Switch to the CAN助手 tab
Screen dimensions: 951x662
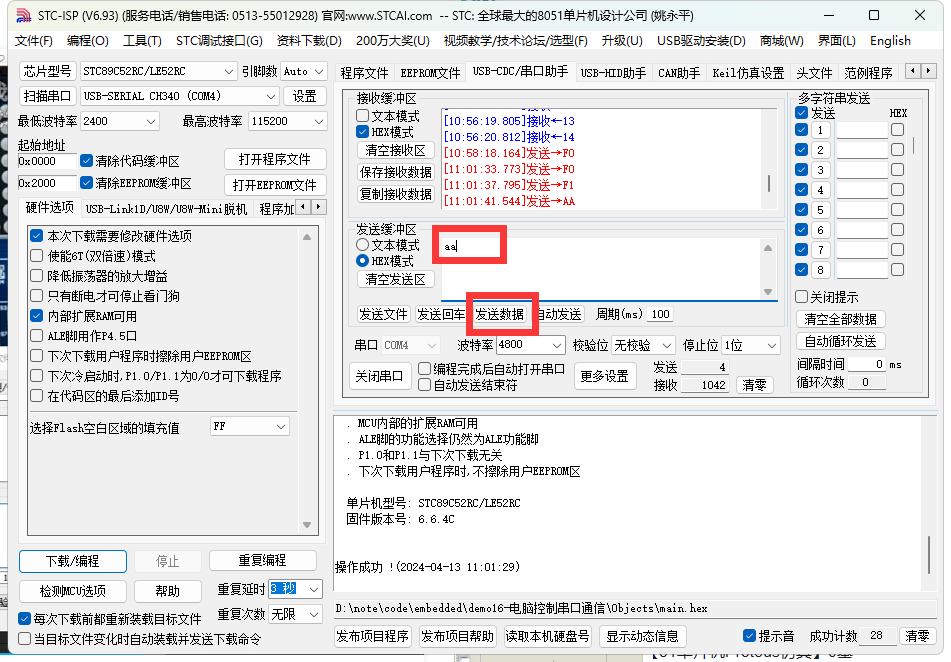[679, 73]
